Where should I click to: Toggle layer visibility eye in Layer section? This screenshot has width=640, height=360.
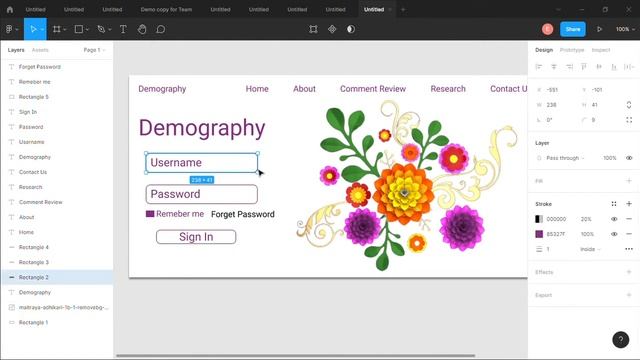(x=629, y=158)
